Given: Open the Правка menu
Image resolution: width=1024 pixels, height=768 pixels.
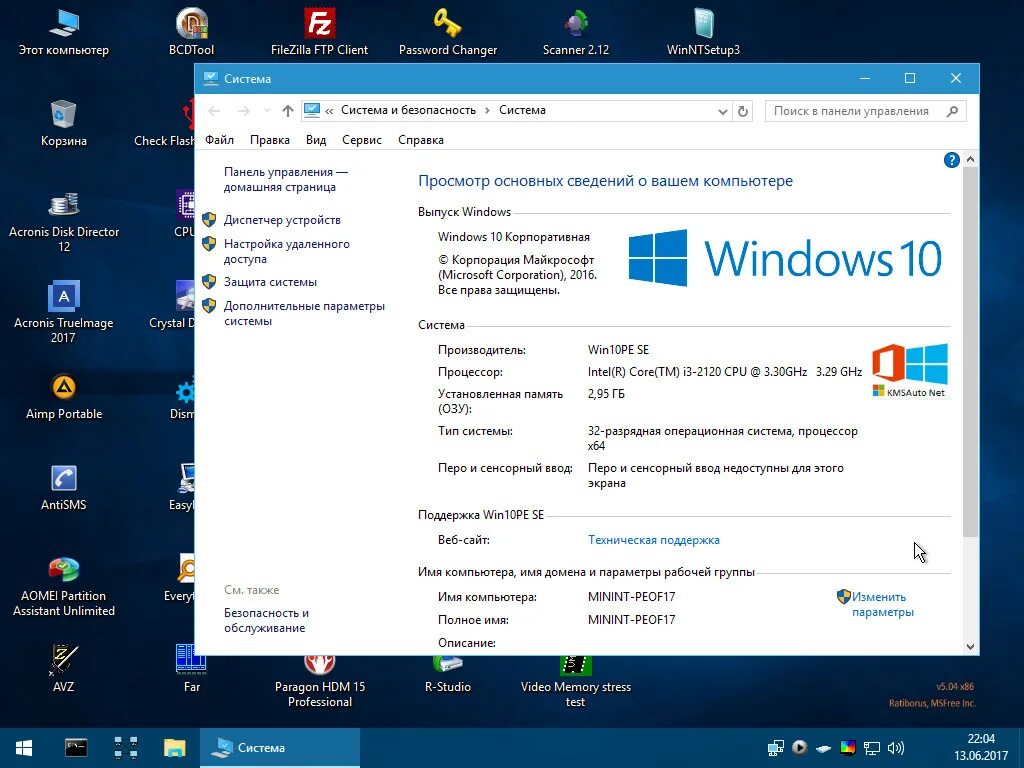Looking at the screenshot, I should pos(270,140).
